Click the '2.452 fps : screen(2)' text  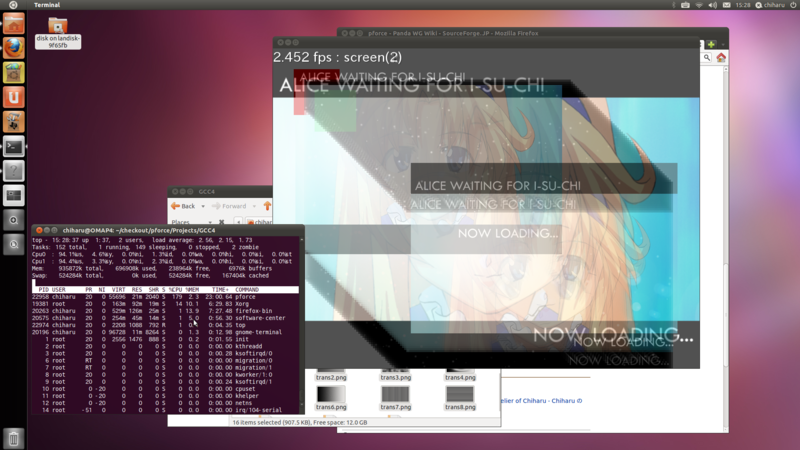(338, 57)
